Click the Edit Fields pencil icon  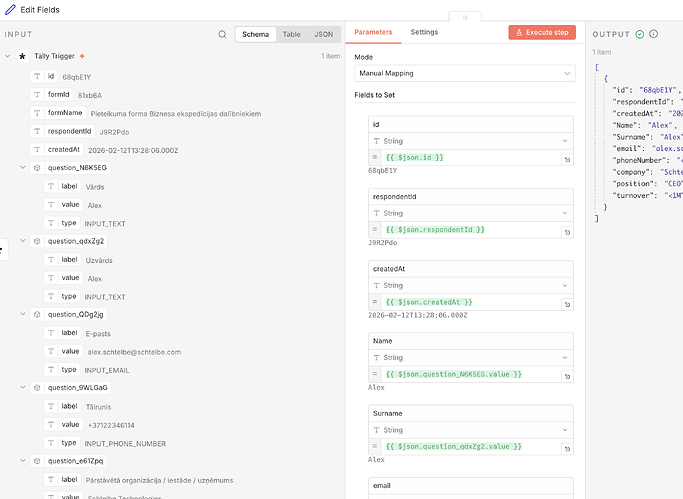click(11, 9)
